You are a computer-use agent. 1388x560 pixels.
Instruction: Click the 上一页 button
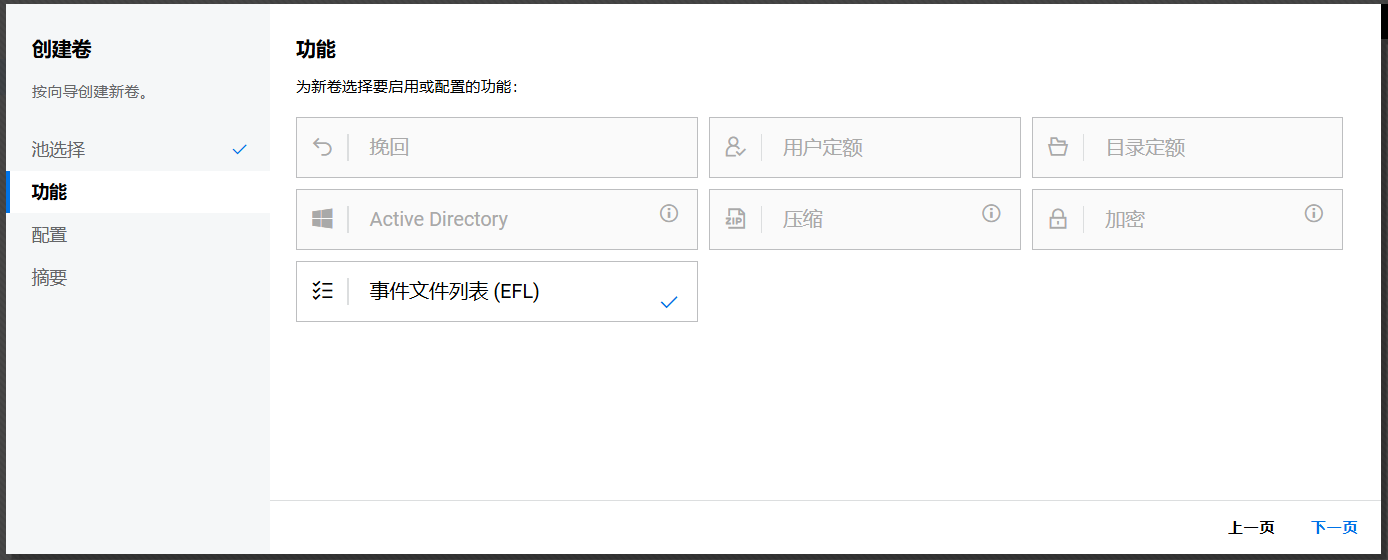pyautogui.click(x=1251, y=528)
